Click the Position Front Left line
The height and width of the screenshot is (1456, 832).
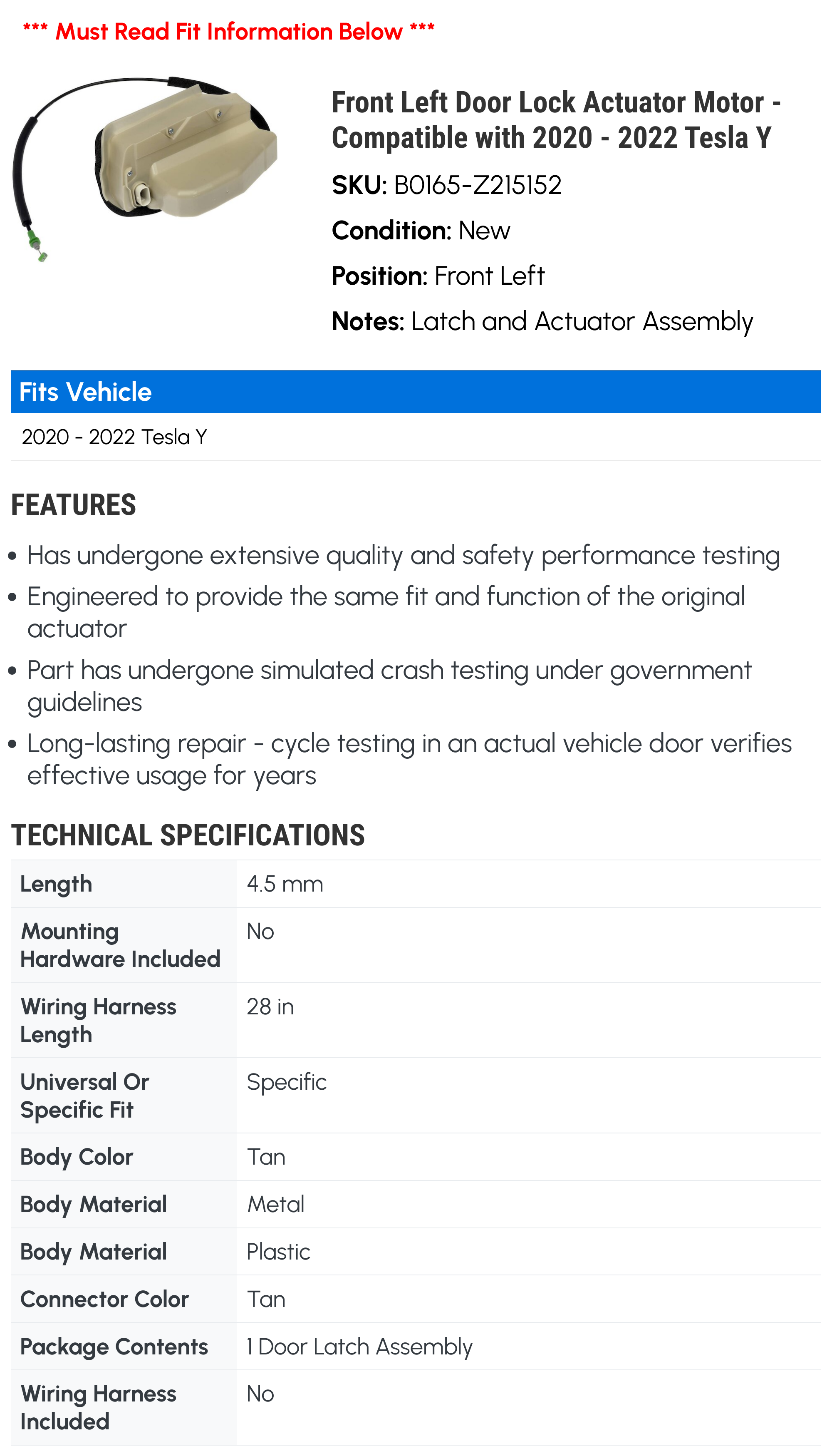438,276
